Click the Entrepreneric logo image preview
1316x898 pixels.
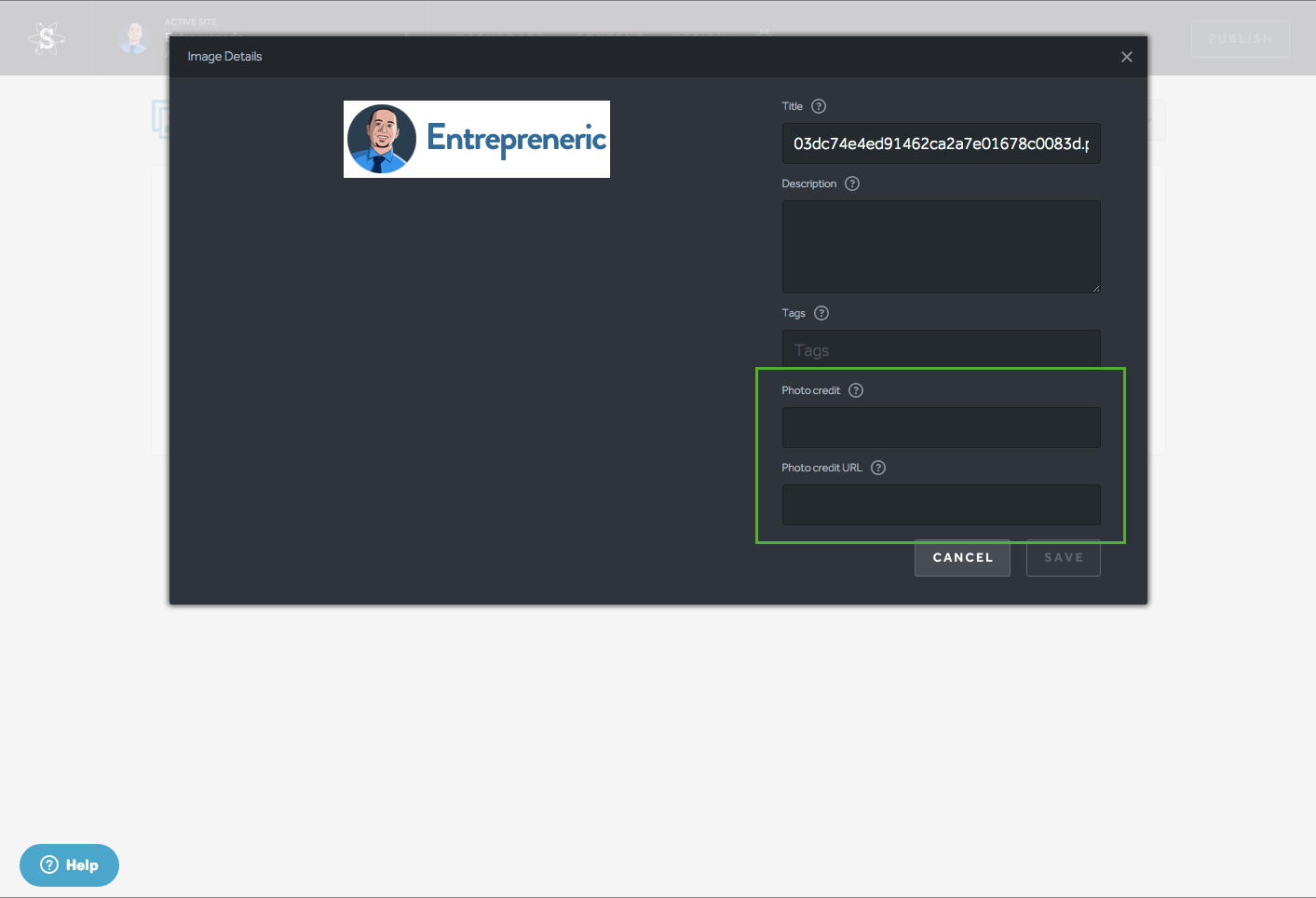pos(477,139)
